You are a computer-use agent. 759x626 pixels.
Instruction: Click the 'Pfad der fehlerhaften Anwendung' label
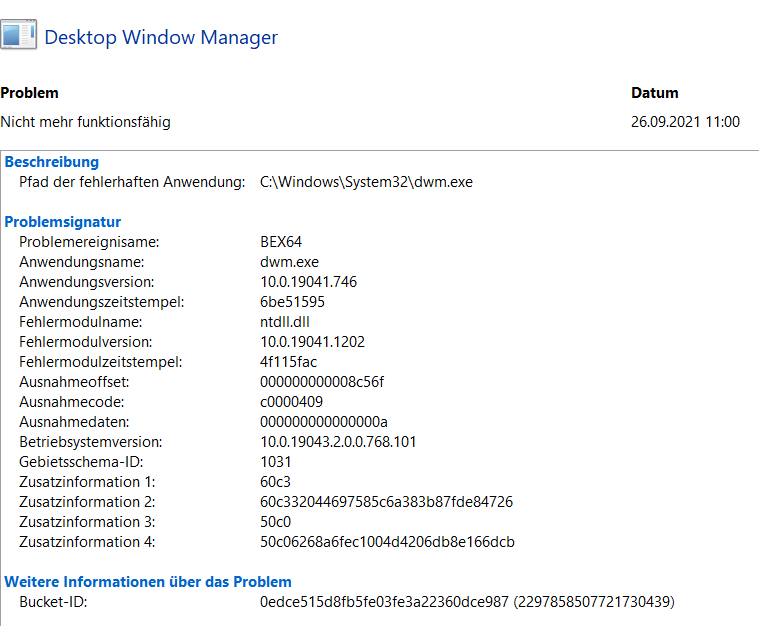point(132,182)
